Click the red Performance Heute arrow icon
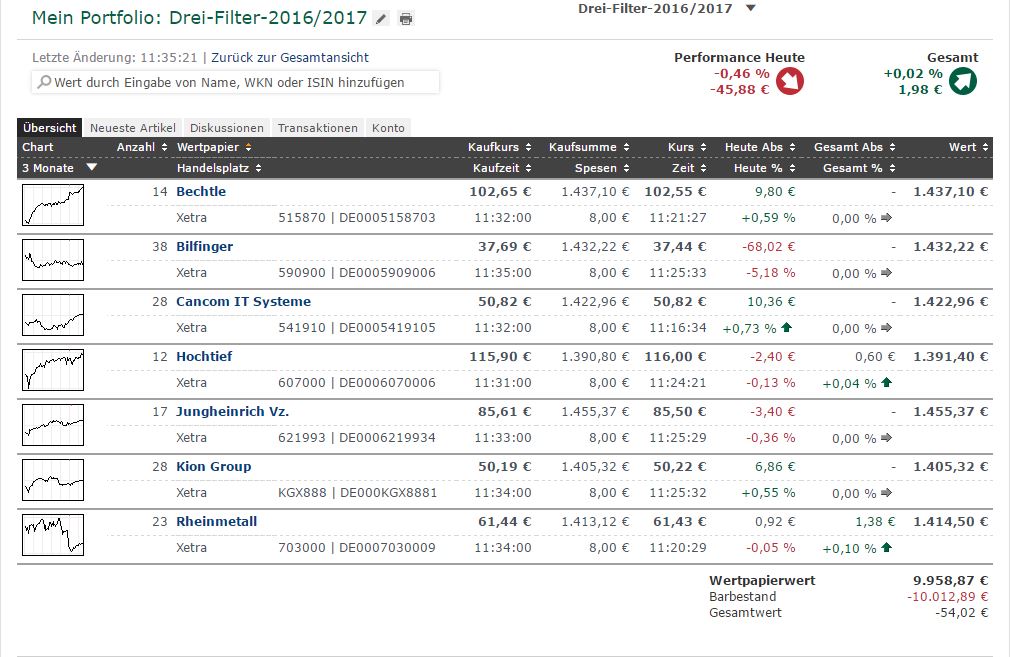This screenshot has width=1010, height=657. (x=790, y=81)
